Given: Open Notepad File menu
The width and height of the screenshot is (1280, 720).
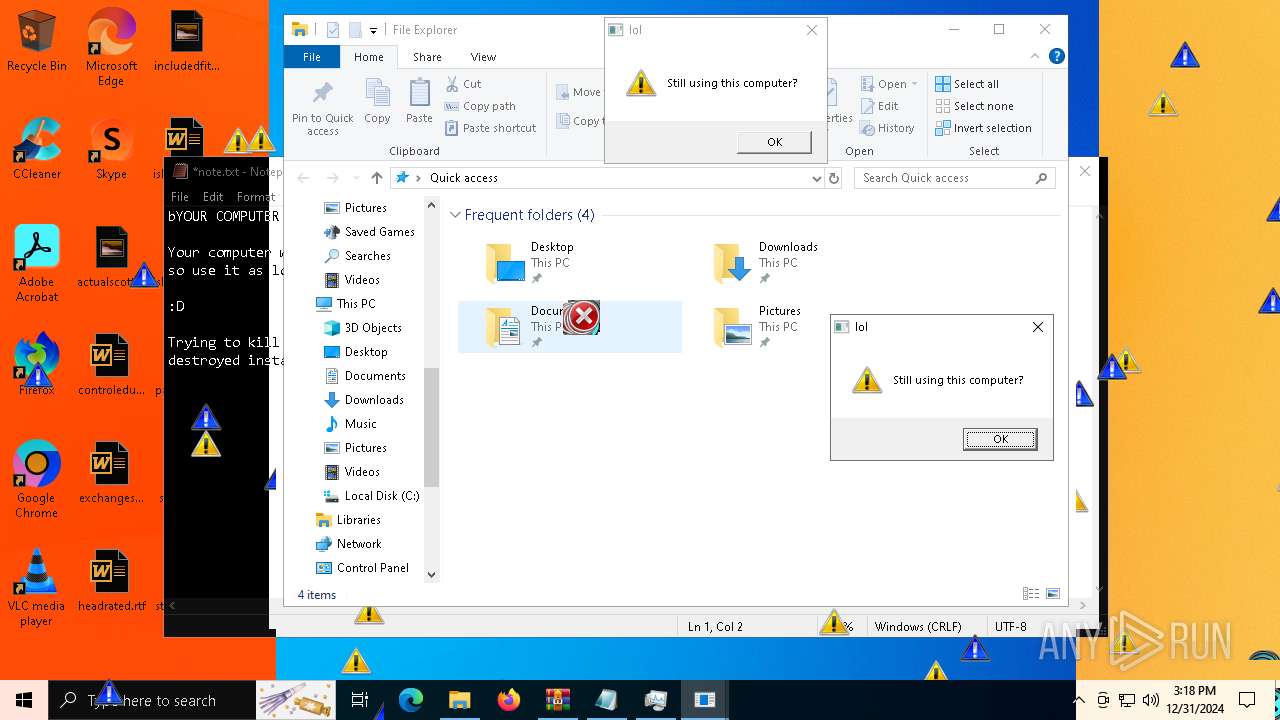Looking at the screenshot, I should pos(180,197).
